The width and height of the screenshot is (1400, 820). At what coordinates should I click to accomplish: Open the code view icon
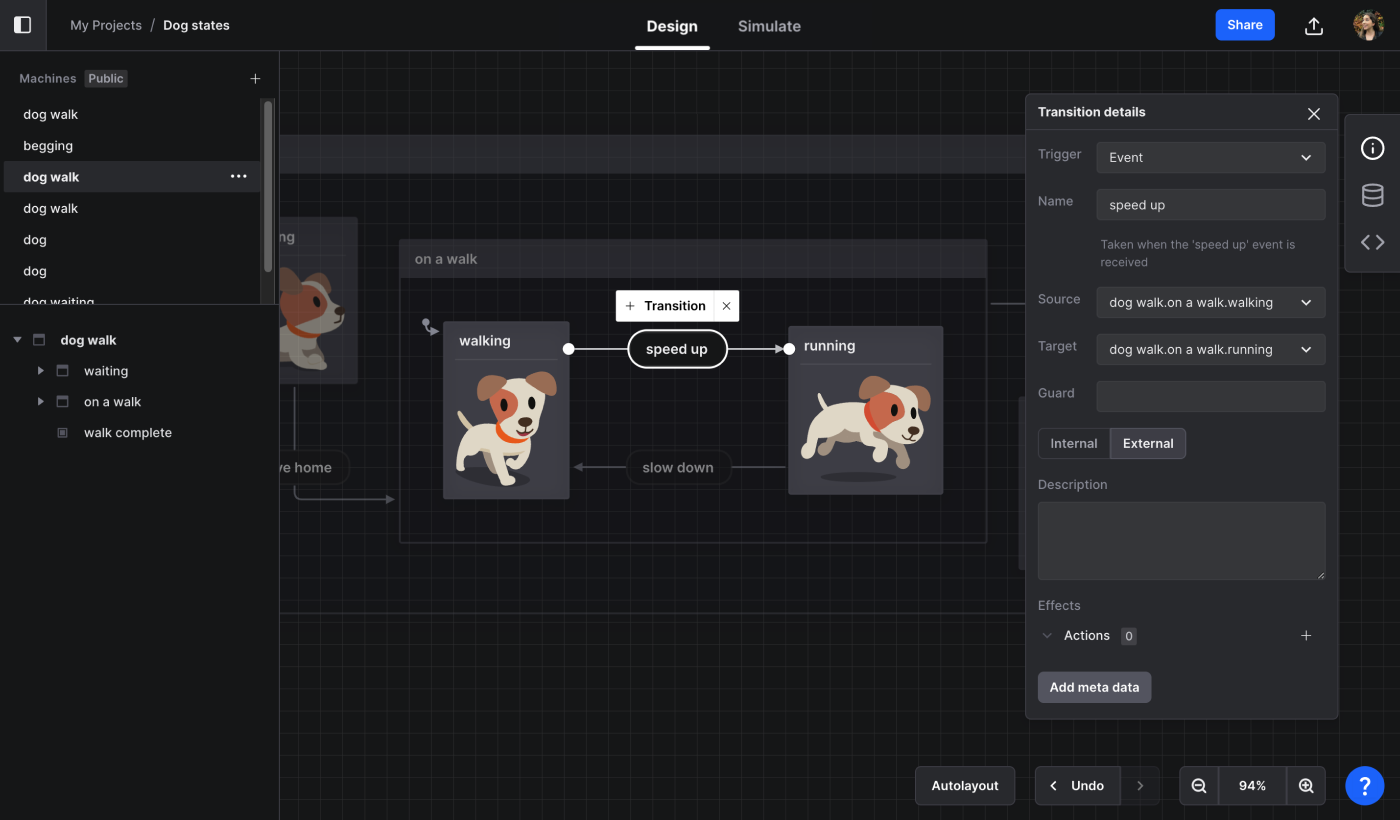[x=1372, y=242]
